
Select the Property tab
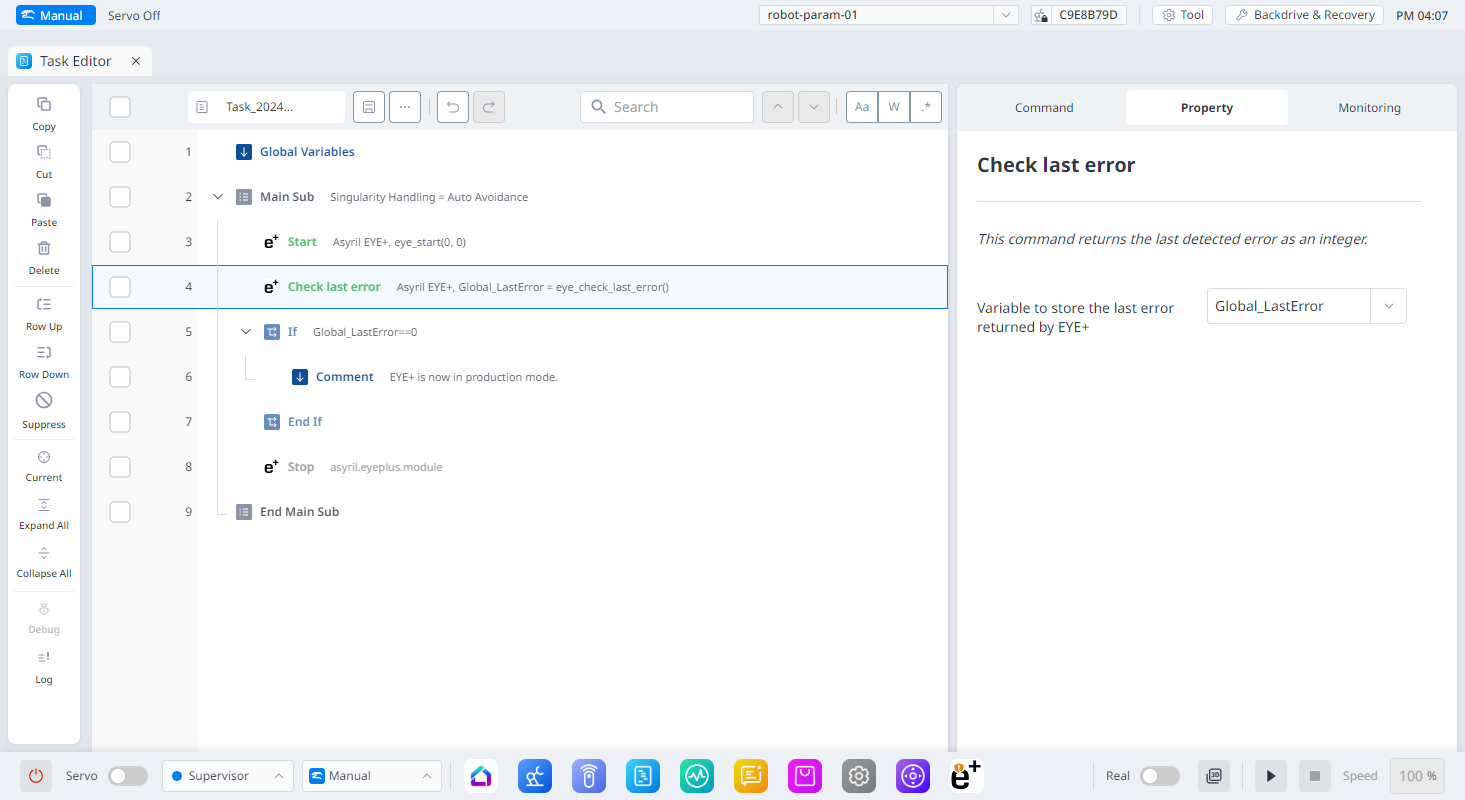click(x=1207, y=108)
